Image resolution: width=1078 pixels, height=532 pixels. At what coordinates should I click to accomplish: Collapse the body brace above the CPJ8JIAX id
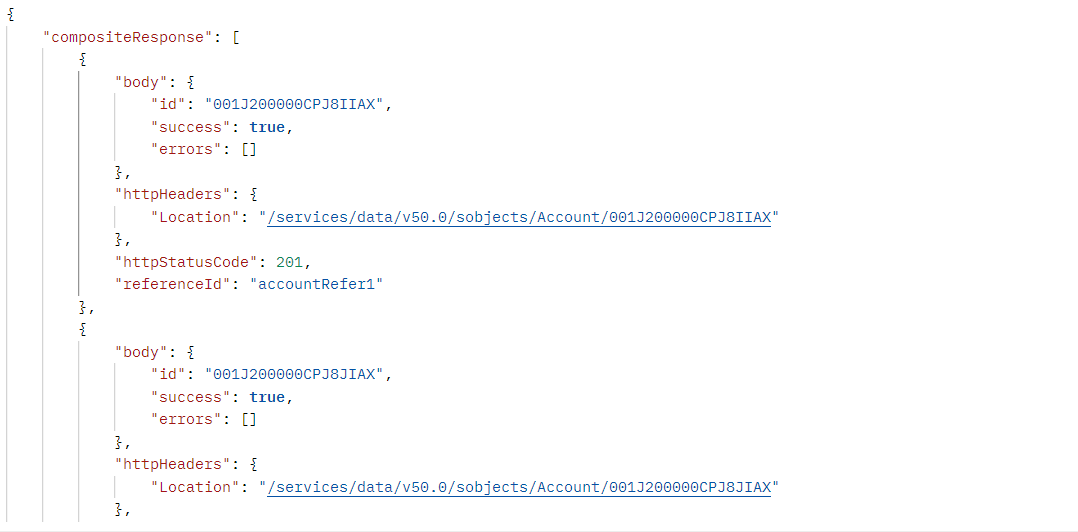[190, 352]
